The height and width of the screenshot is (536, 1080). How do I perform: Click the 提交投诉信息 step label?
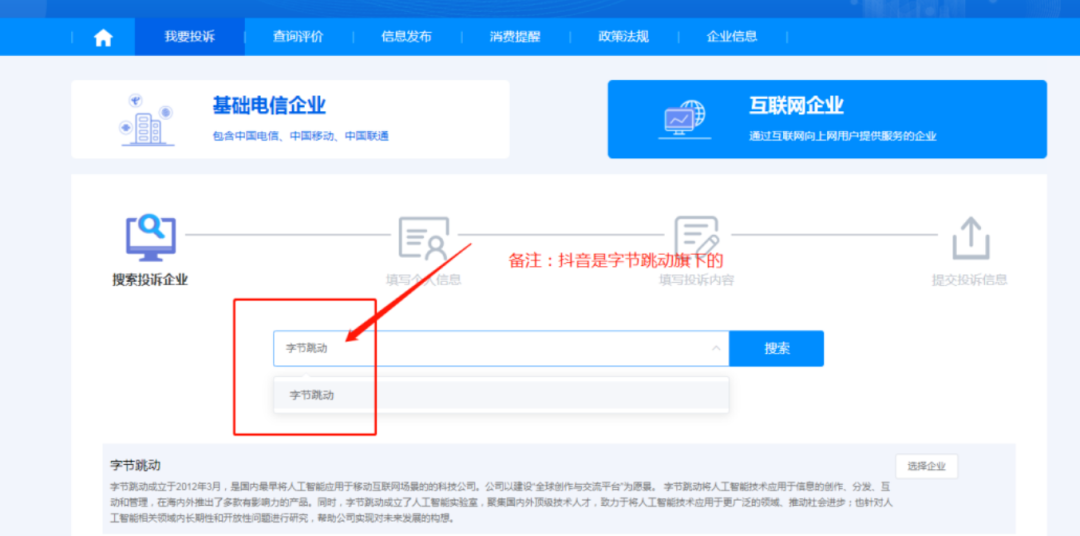click(x=970, y=280)
